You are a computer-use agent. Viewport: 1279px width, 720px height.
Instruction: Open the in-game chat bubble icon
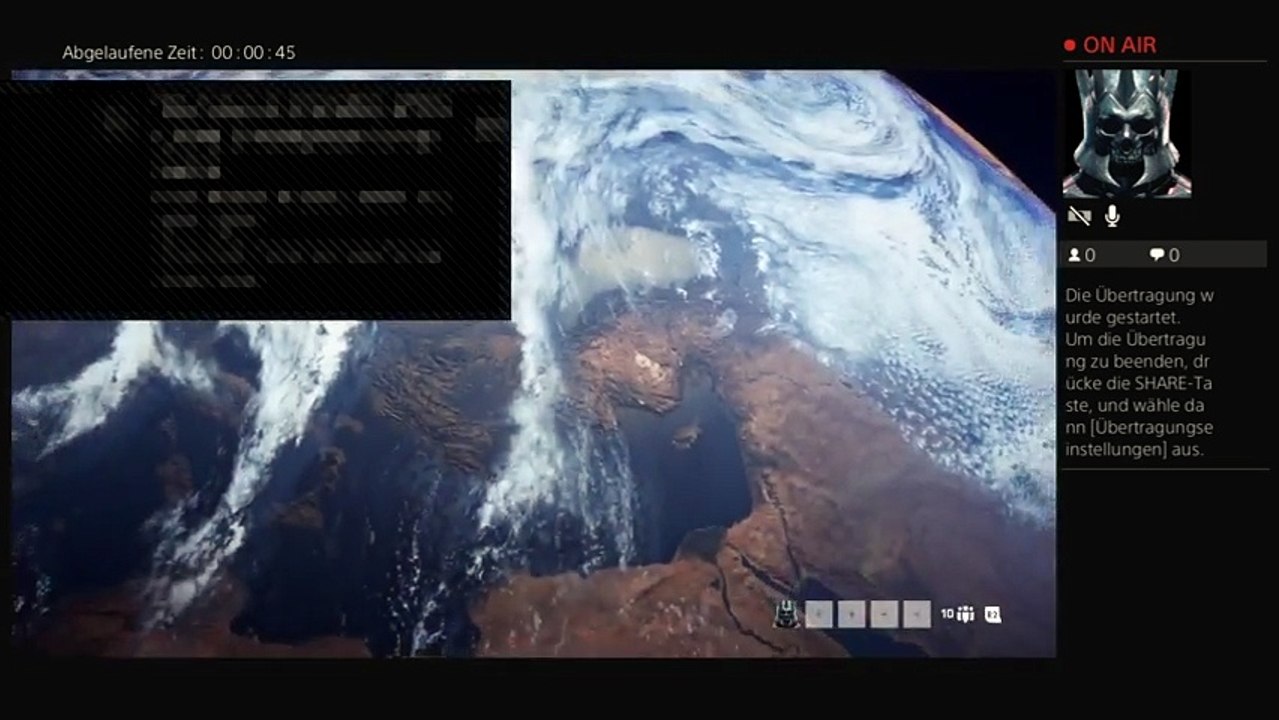(x=993, y=615)
